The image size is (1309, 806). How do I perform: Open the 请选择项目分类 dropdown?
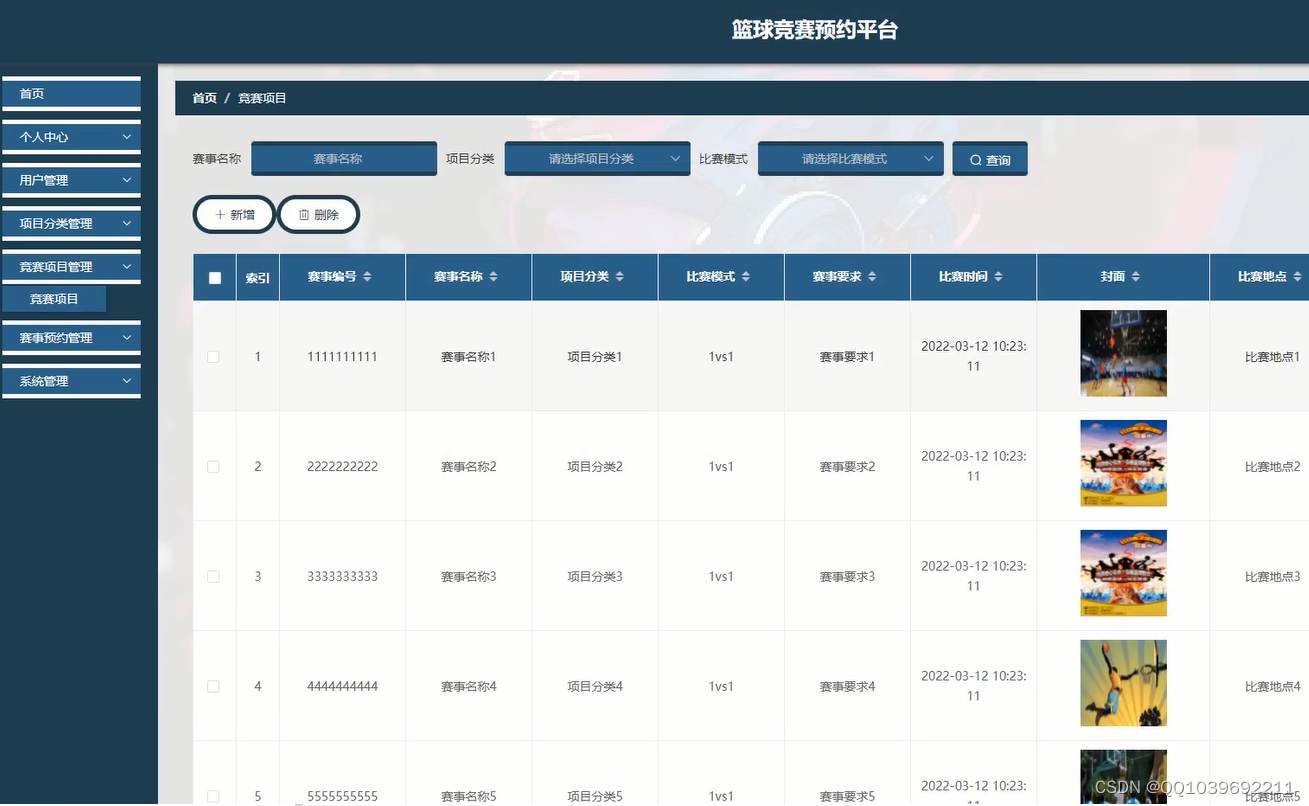(597, 159)
